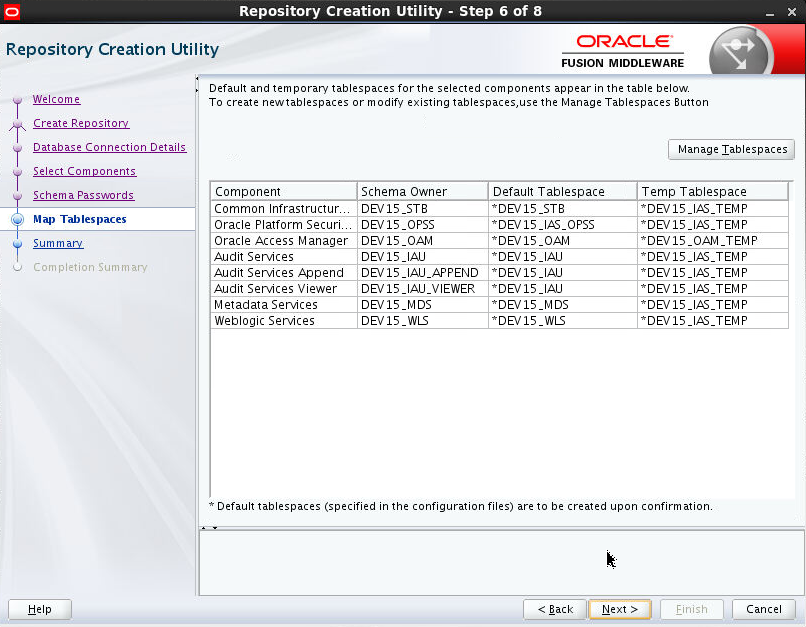The height and width of the screenshot is (627, 806).
Task: Click the Select Components step bullet icon
Action: coord(17,172)
